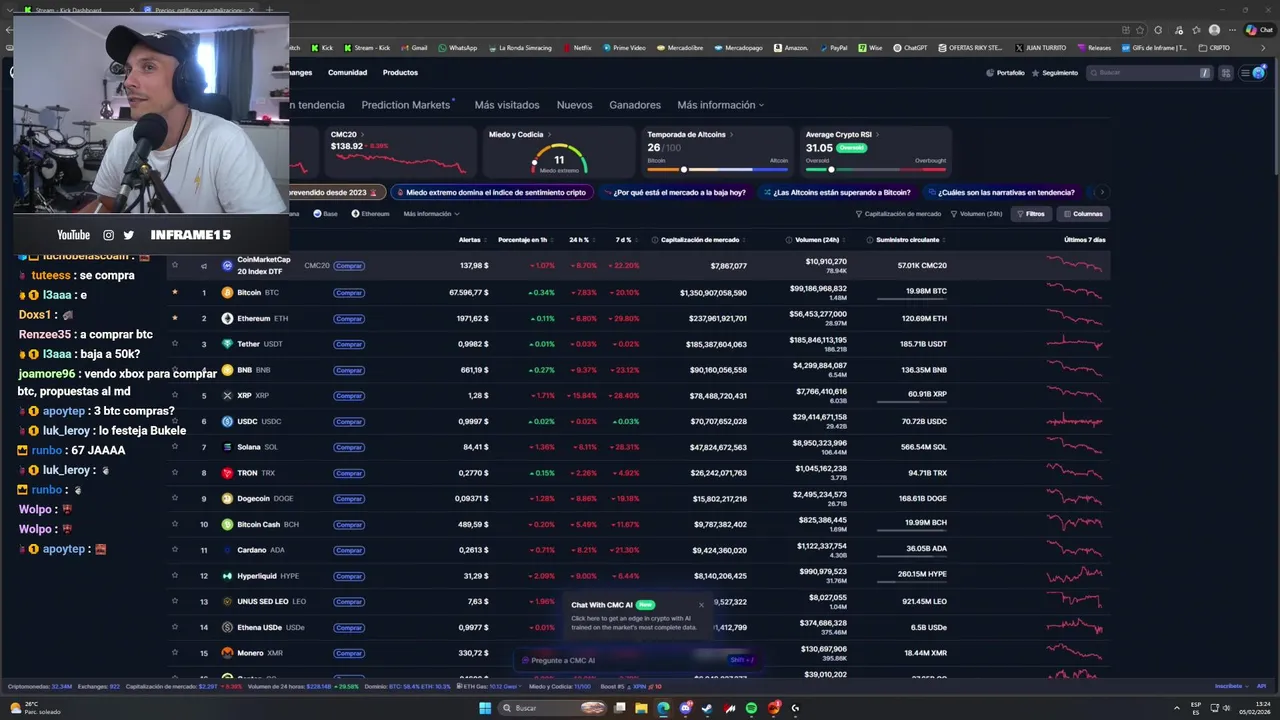
Task: Click the Monero coin logo
Action: point(227,653)
